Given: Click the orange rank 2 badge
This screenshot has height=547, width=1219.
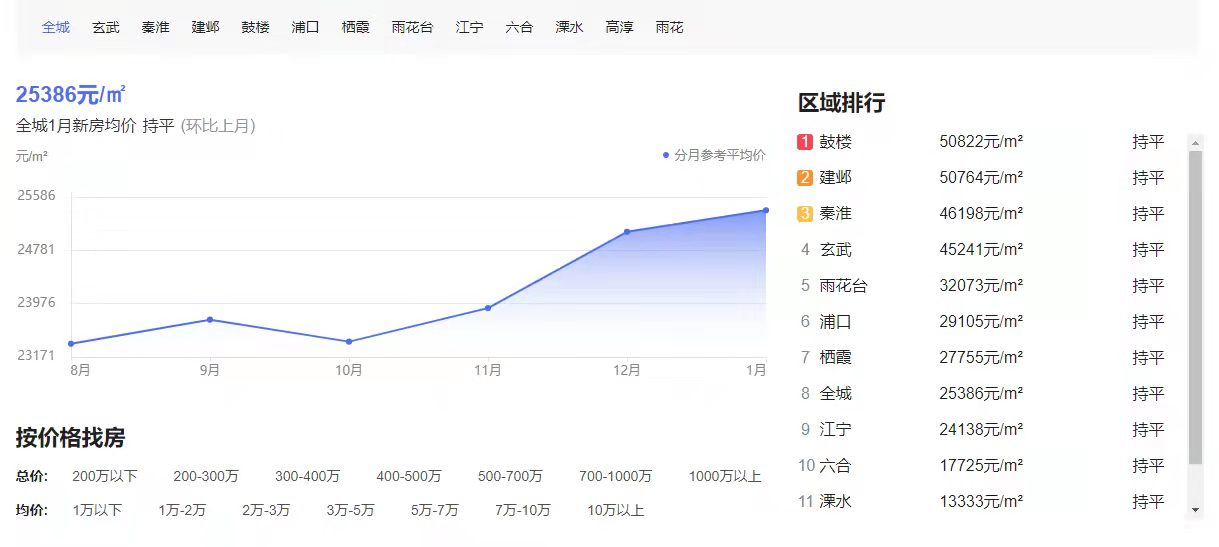Looking at the screenshot, I should coord(805,178).
